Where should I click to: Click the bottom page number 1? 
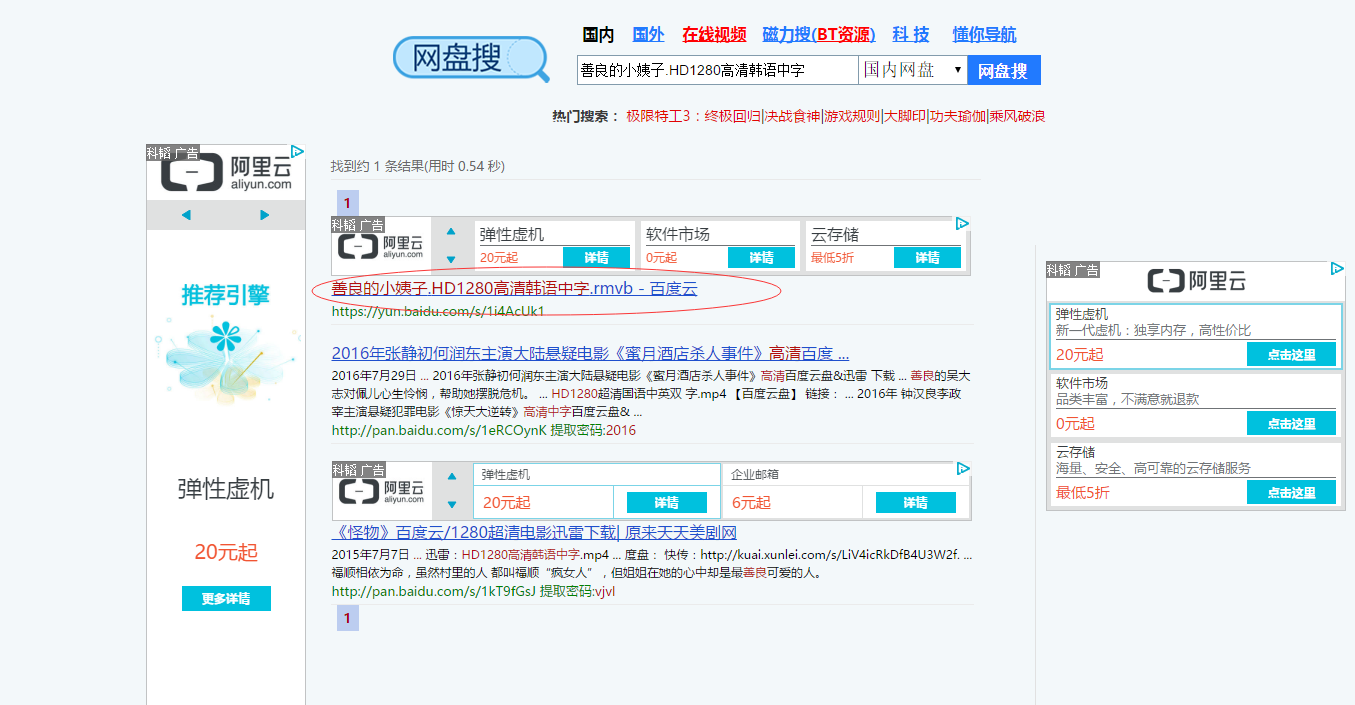[x=347, y=618]
